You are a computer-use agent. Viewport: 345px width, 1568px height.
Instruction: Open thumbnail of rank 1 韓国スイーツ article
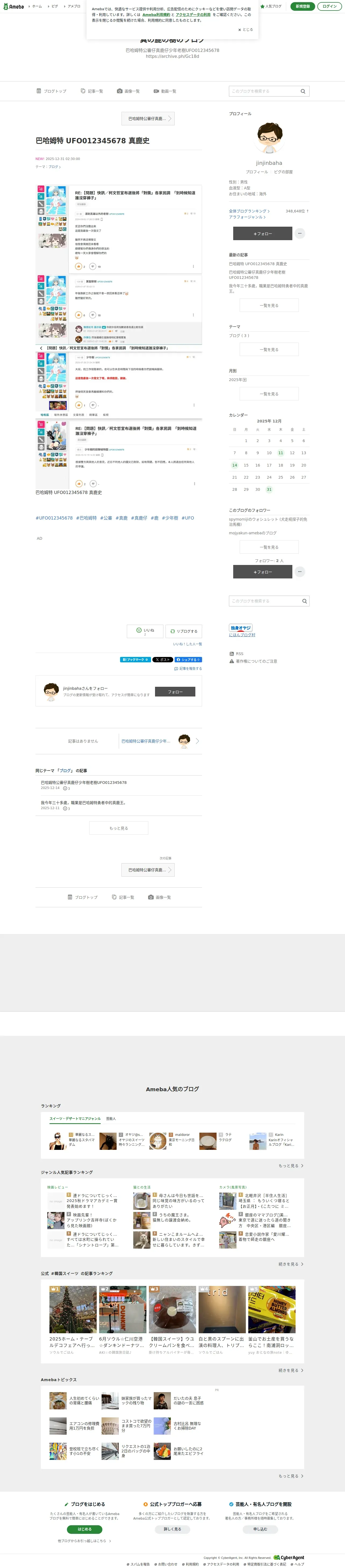pyautogui.click(x=73, y=1309)
